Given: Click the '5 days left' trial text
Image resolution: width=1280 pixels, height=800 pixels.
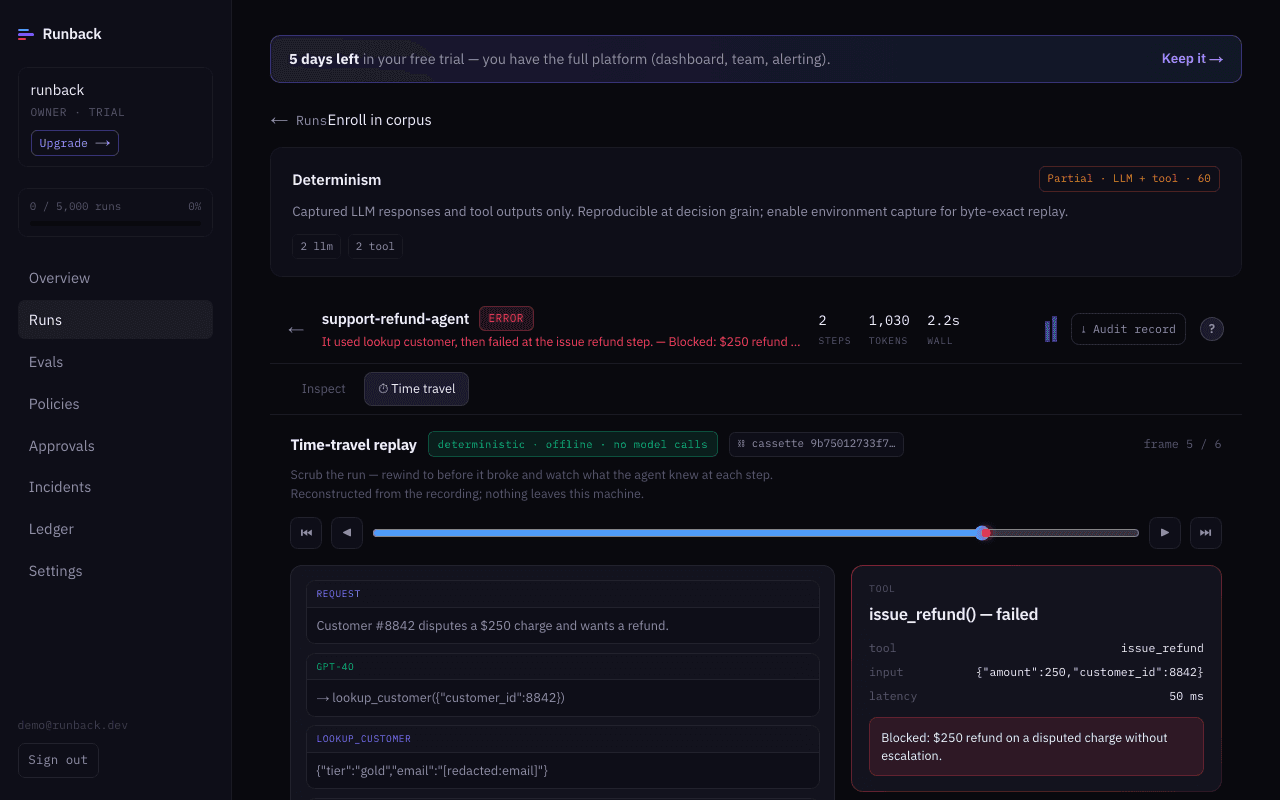Looking at the screenshot, I should (324, 59).
